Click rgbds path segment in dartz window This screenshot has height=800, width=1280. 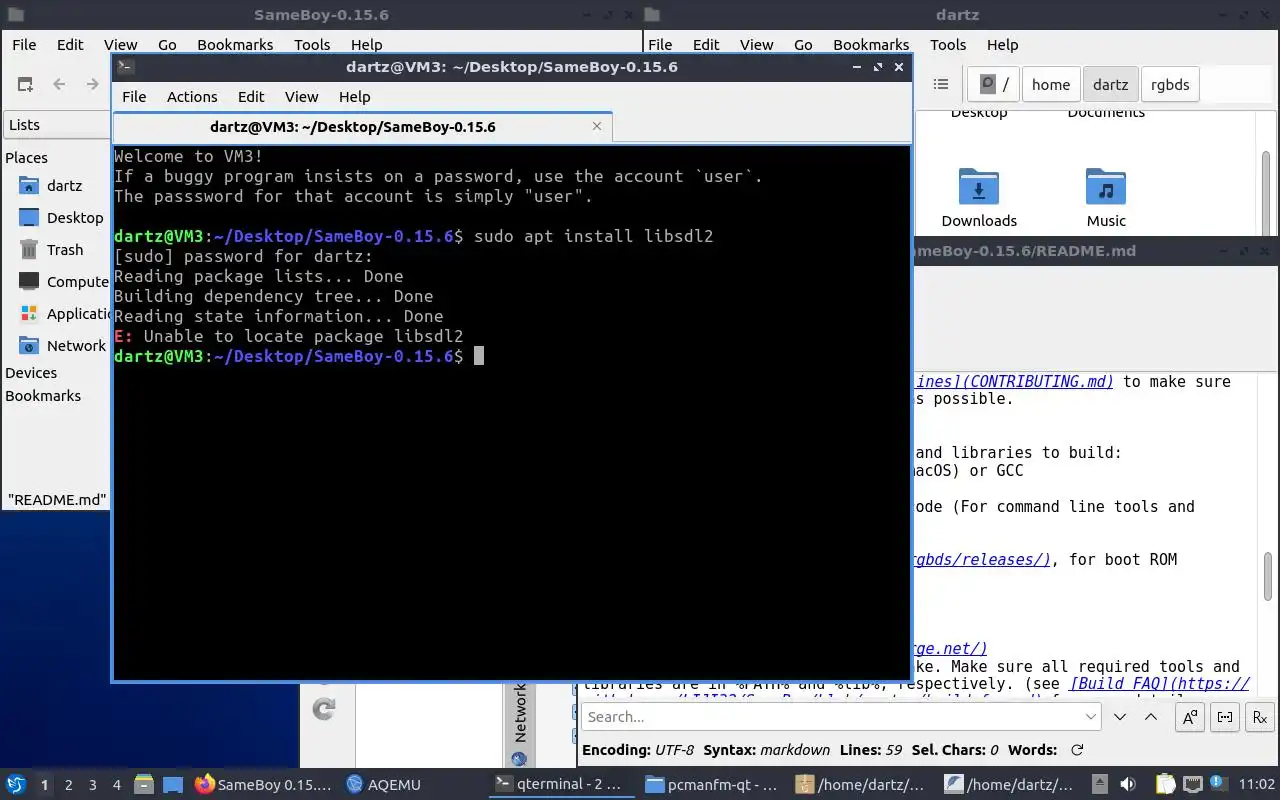(x=1170, y=85)
